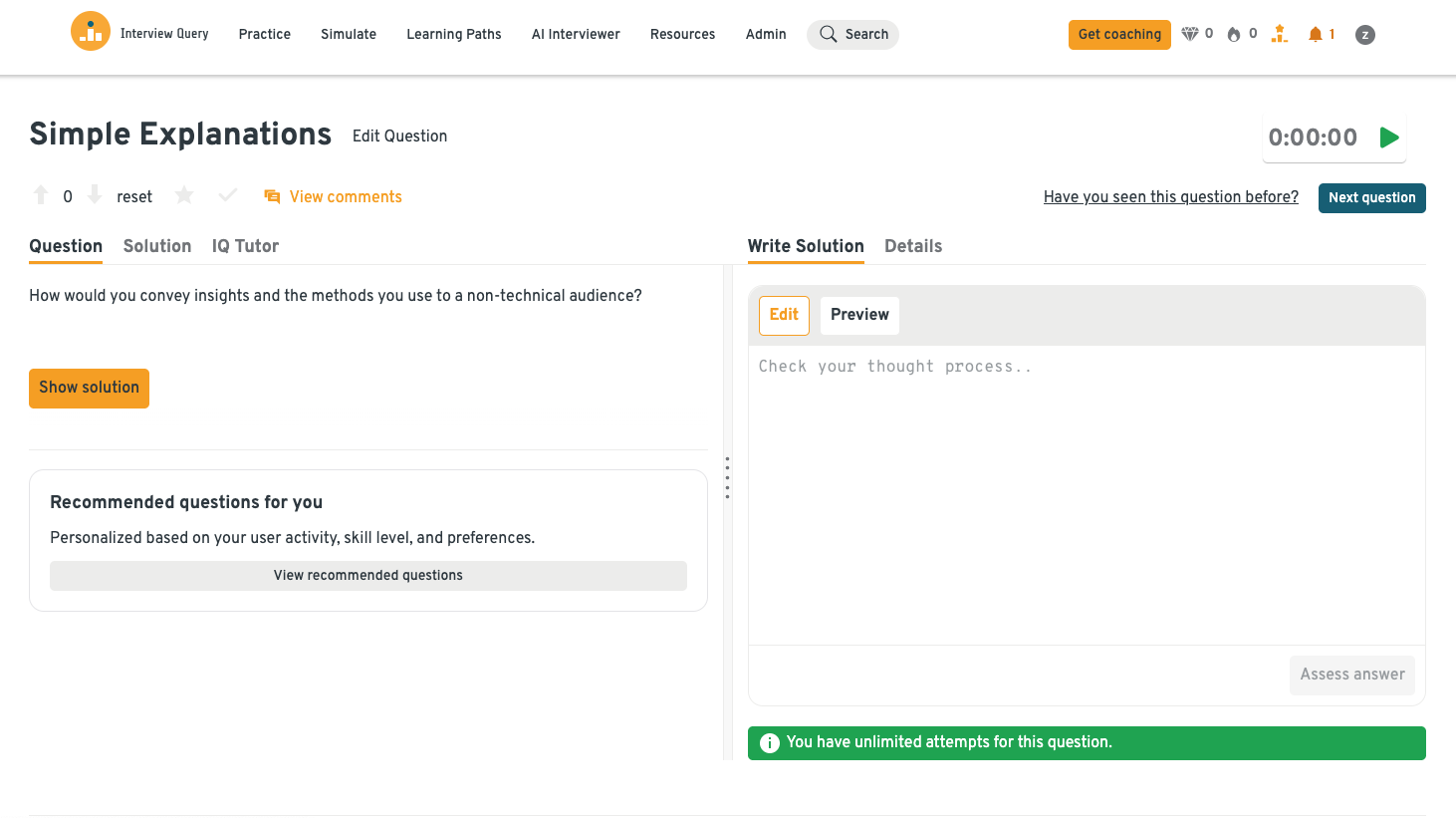Screen dimensions: 1456x818
Task: Click the Interview Query logo icon
Action: click(90, 32)
